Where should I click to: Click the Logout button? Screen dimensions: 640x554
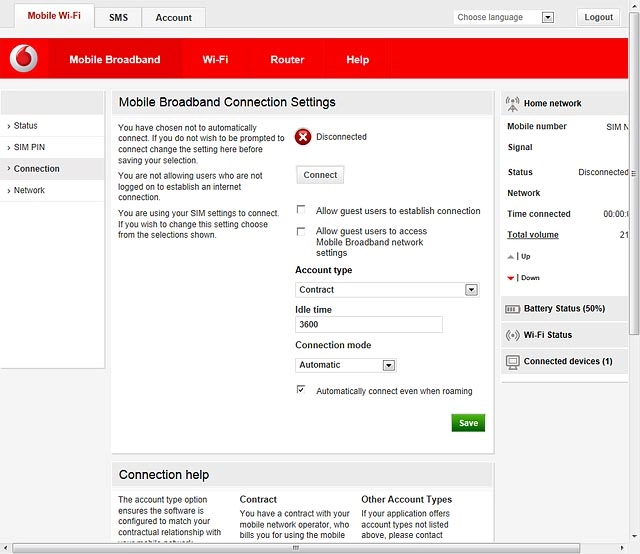click(x=598, y=17)
